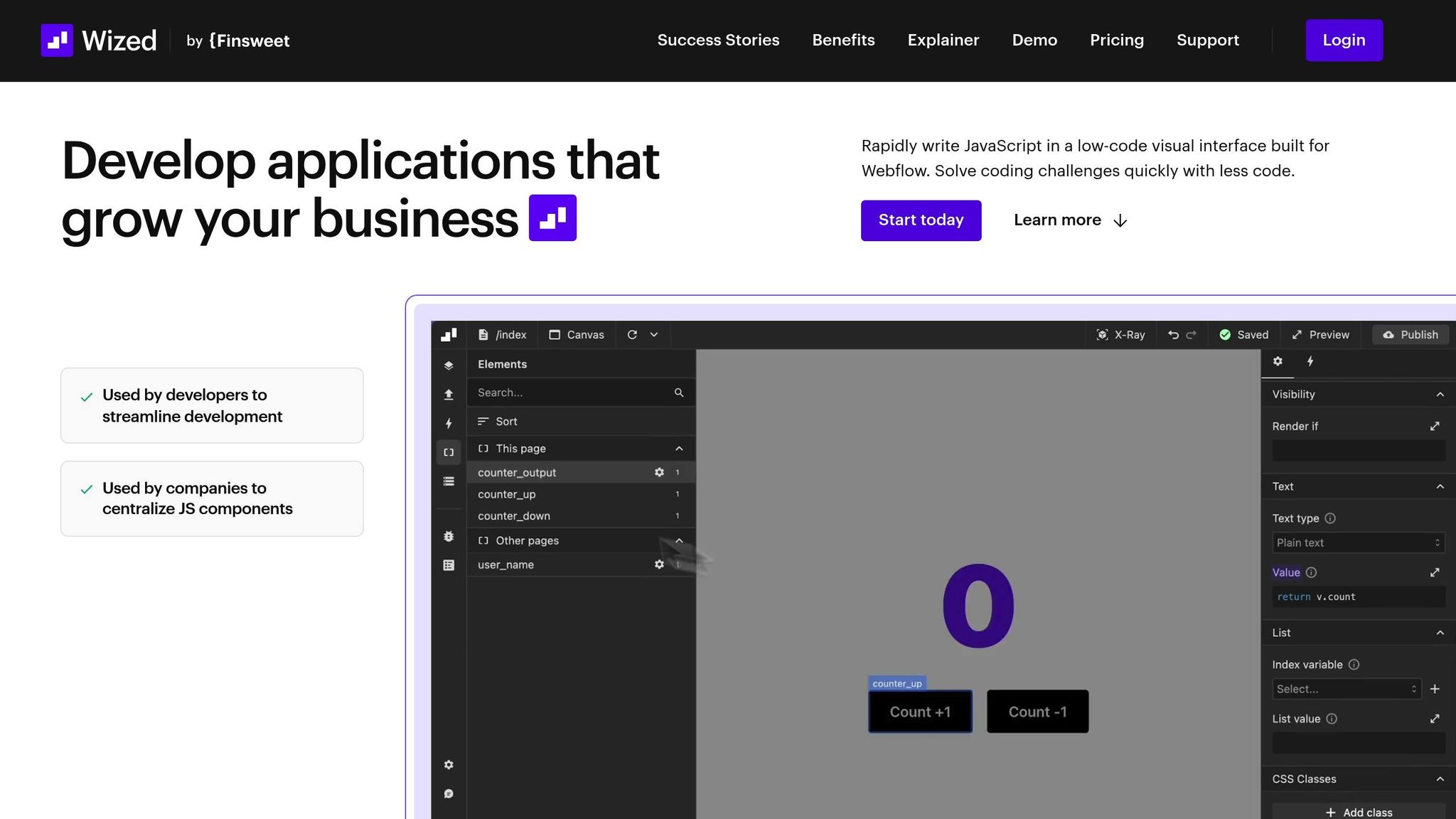Expand the Value code editor icon
This screenshot has width=1456, height=819.
pyautogui.click(x=1435, y=573)
